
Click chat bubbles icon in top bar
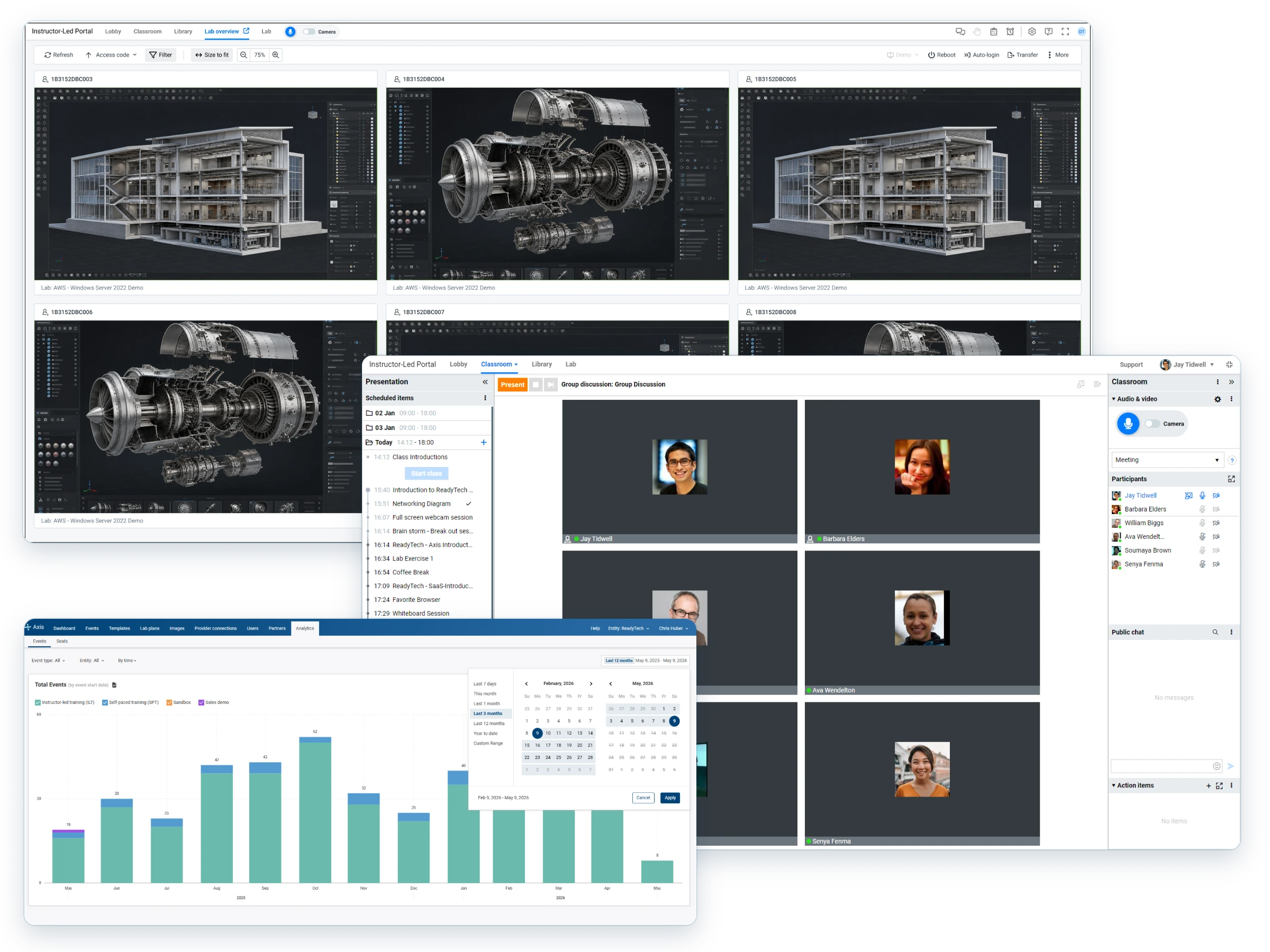[960, 32]
